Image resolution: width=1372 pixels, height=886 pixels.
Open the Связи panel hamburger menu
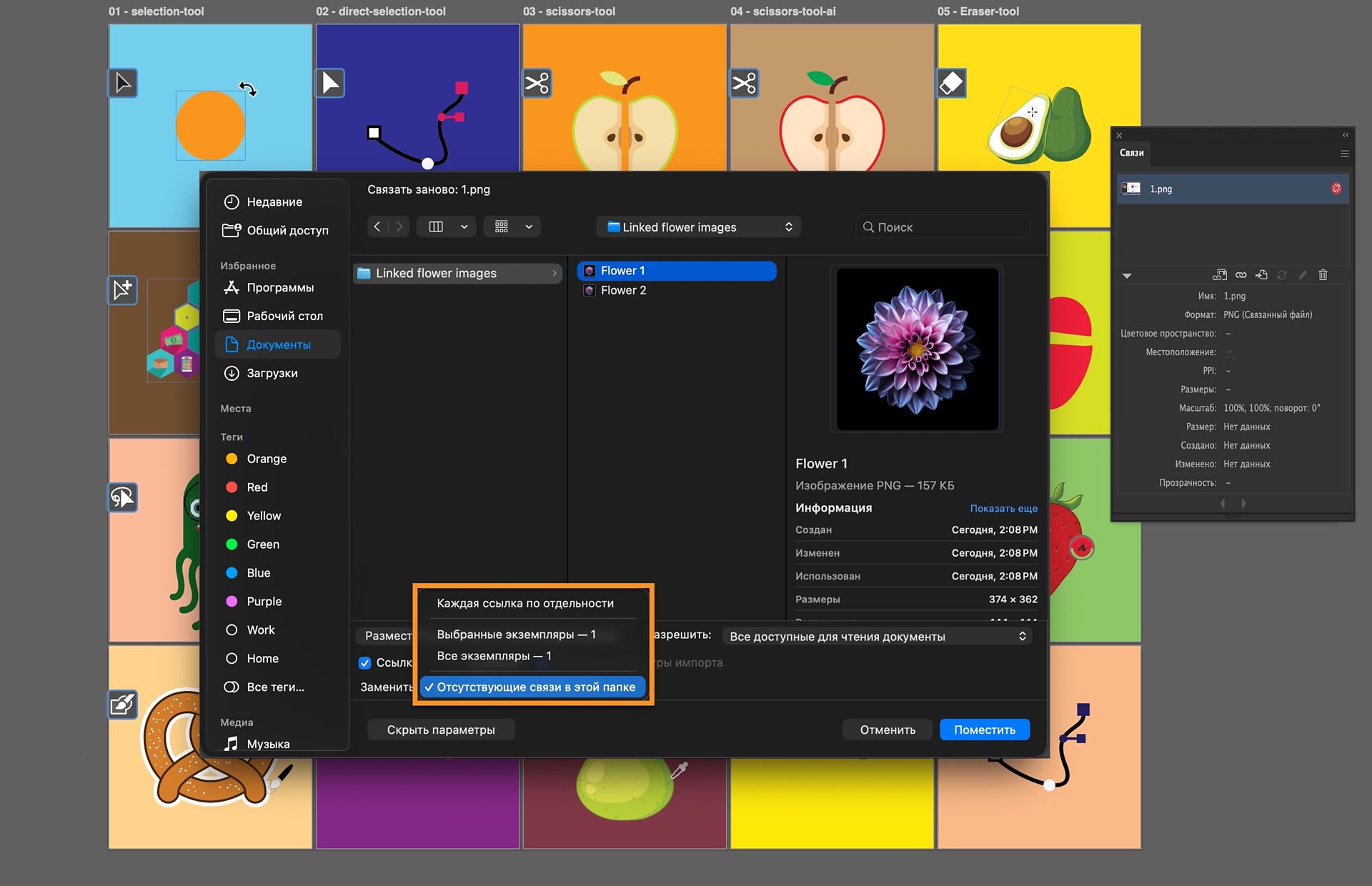click(1344, 154)
